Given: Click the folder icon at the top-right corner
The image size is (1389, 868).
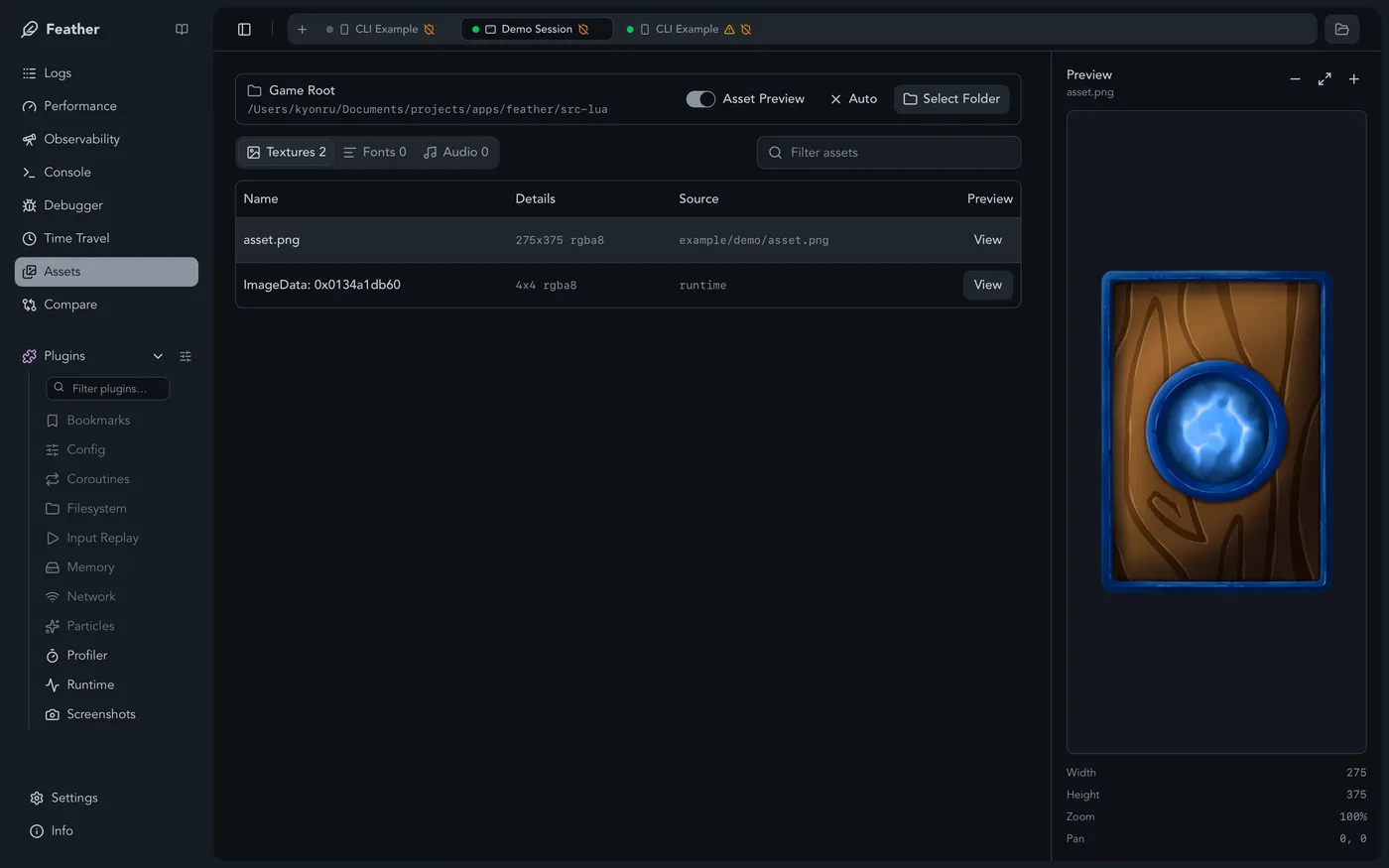Looking at the screenshot, I should point(1342,29).
